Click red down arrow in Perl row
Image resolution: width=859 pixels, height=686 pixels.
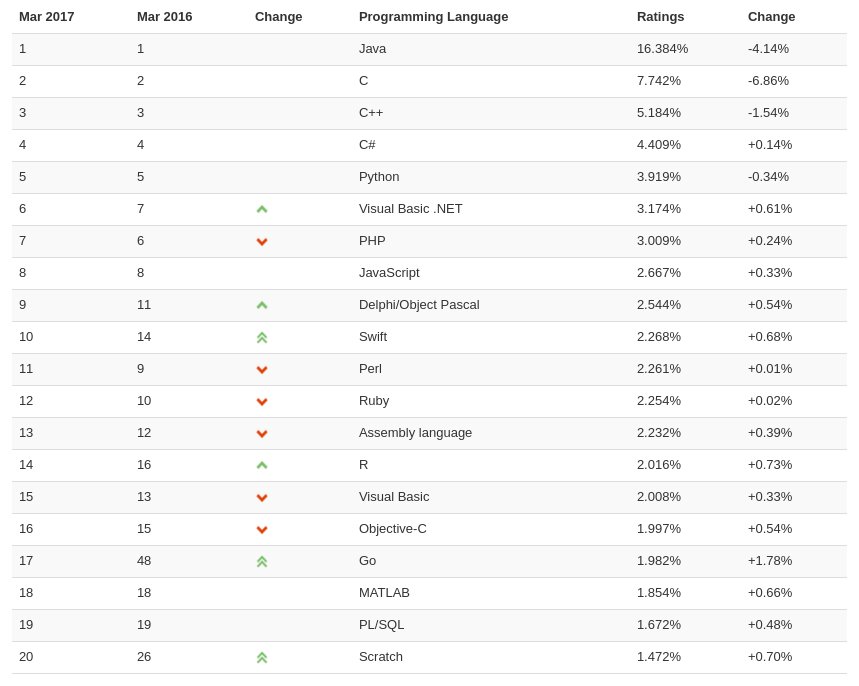262,370
